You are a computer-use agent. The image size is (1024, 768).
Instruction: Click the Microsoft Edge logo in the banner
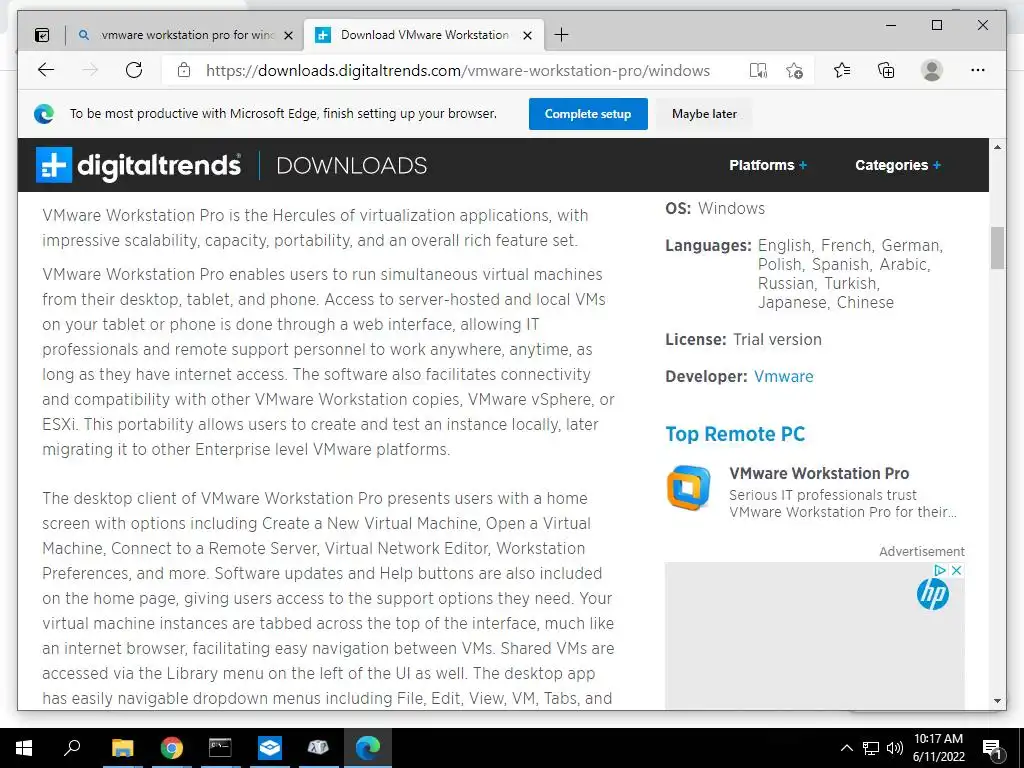44,114
